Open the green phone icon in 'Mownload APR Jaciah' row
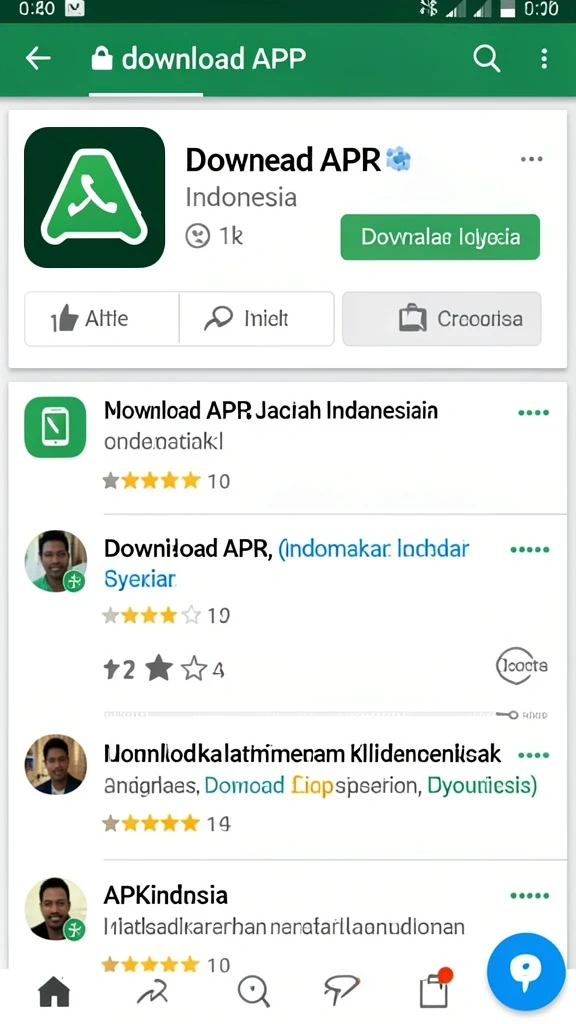The width and height of the screenshot is (576, 1024). click(x=56, y=427)
